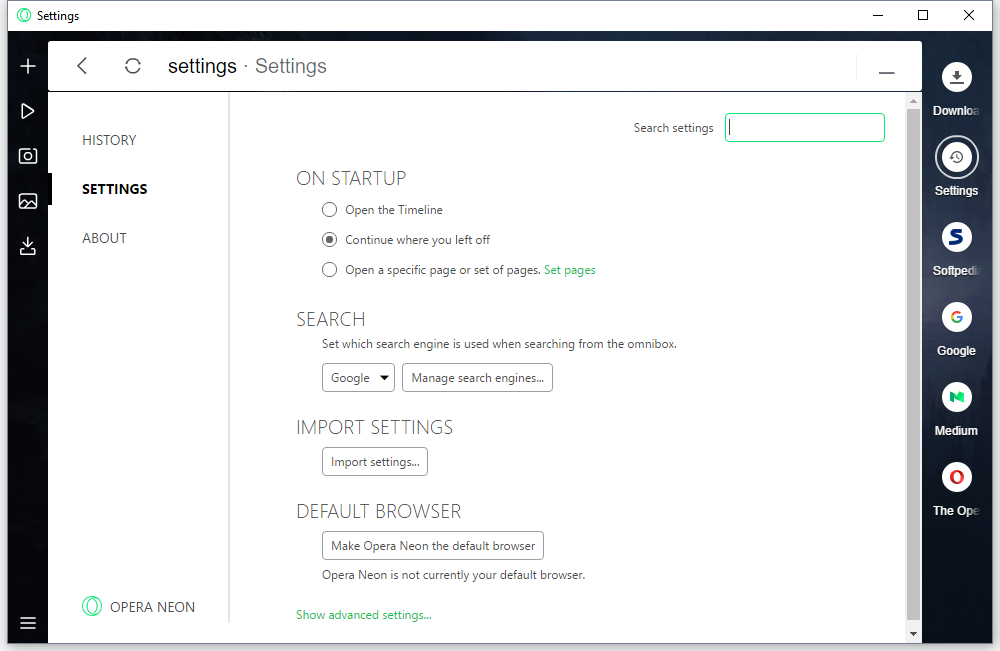Go back with the arrow icon
This screenshot has width=1000, height=651.
tap(82, 66)
